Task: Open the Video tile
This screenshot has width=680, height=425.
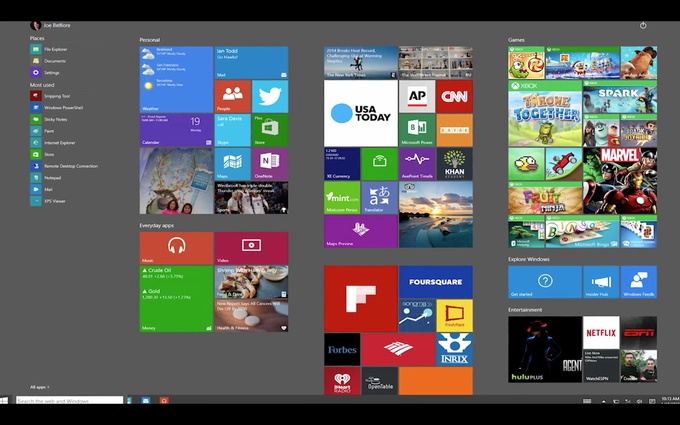Action: click(251, 248)
